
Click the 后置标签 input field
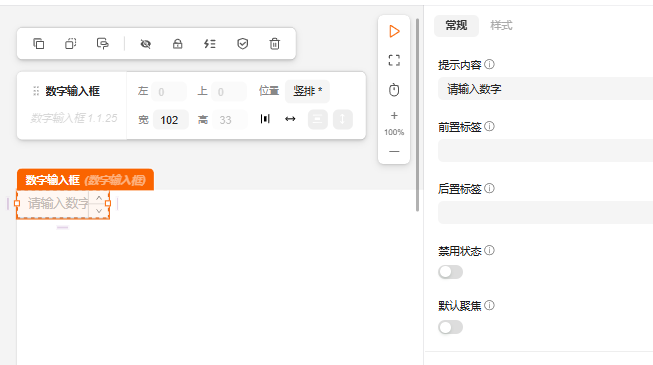[545, 212]
